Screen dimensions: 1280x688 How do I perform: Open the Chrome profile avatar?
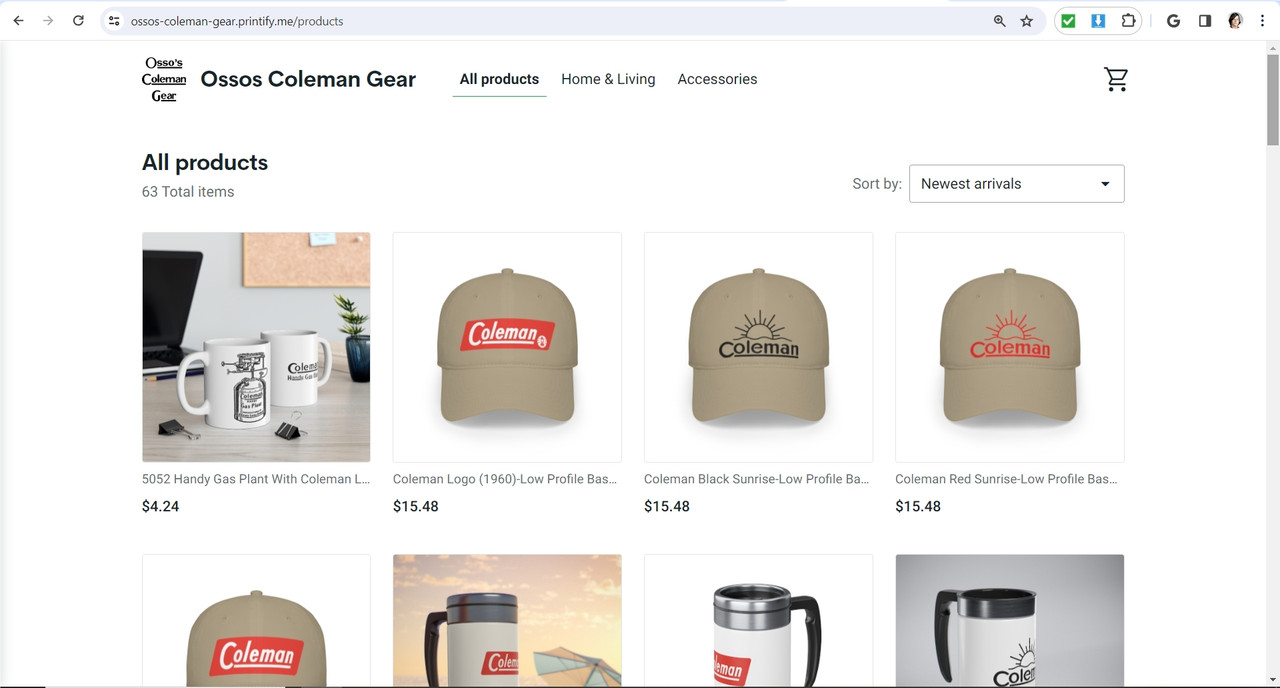(1235, 21)
